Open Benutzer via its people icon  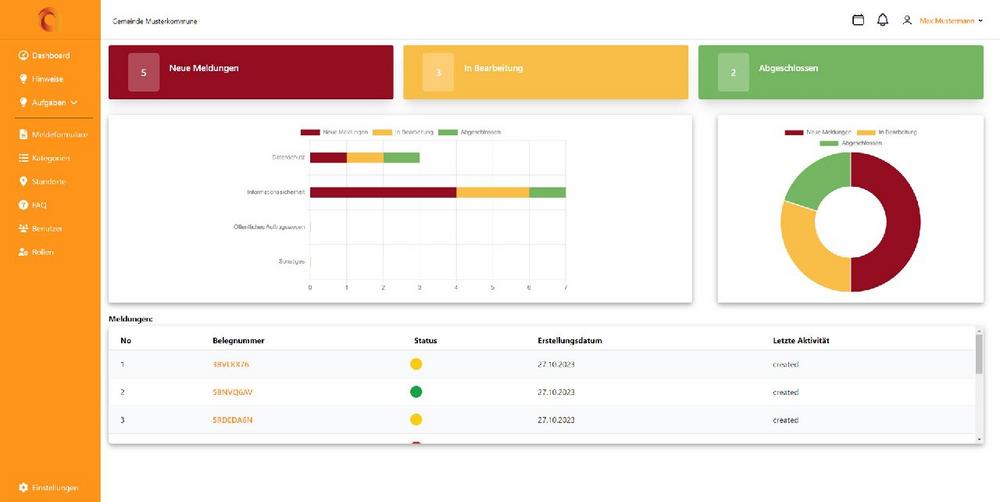[x=24, y=228]
